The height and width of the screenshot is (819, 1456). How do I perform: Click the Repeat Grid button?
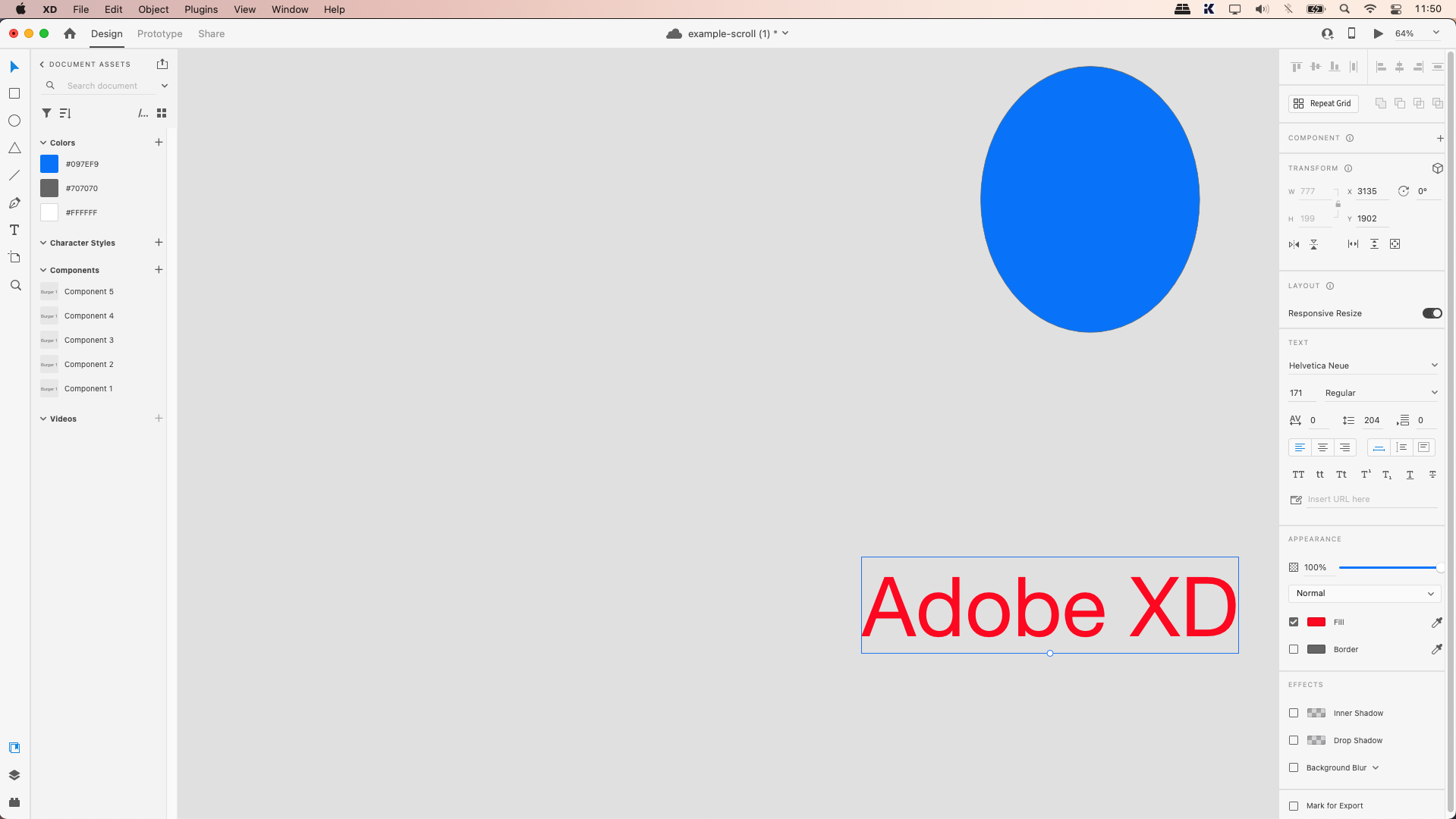coord(1322,103)
